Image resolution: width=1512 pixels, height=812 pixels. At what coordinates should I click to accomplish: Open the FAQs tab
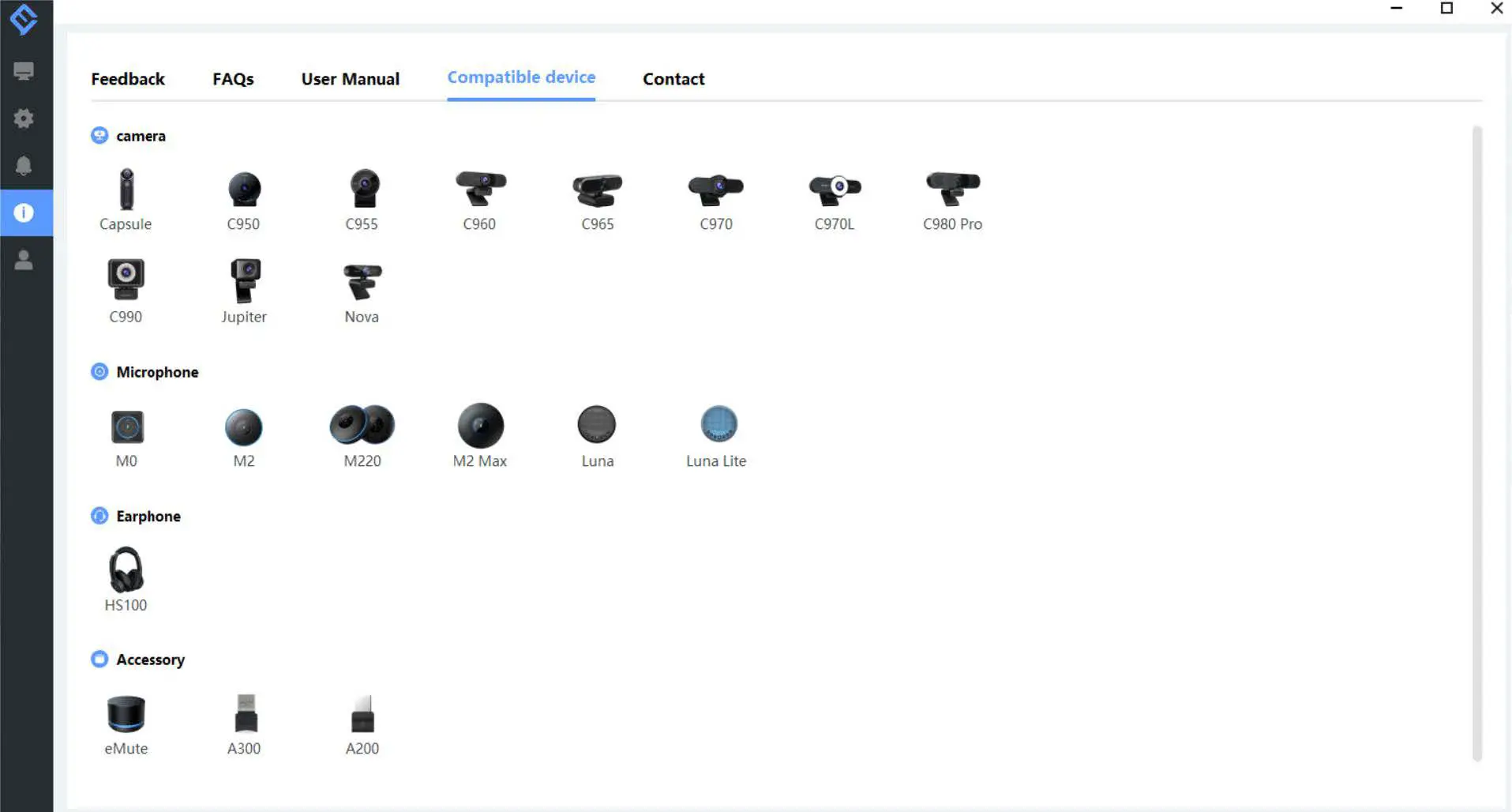[233, 78]
